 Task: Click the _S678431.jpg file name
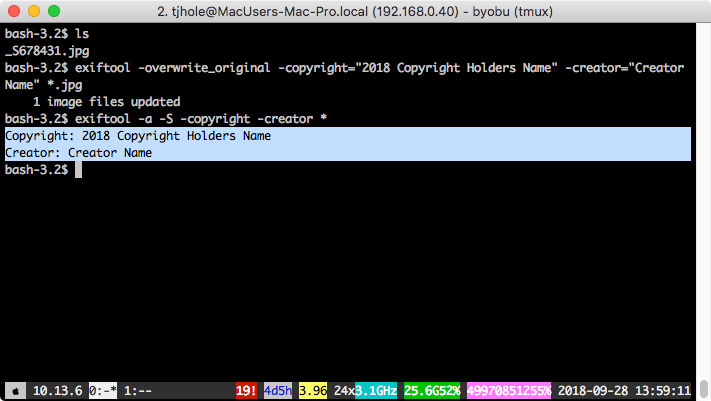tap(47, 51)
